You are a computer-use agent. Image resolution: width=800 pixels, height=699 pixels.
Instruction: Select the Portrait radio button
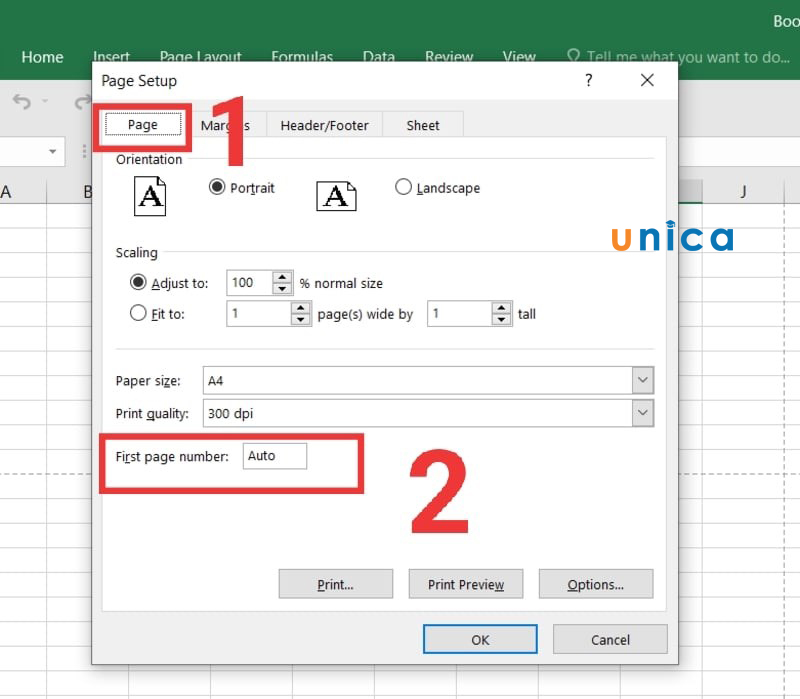coord(217,187)
